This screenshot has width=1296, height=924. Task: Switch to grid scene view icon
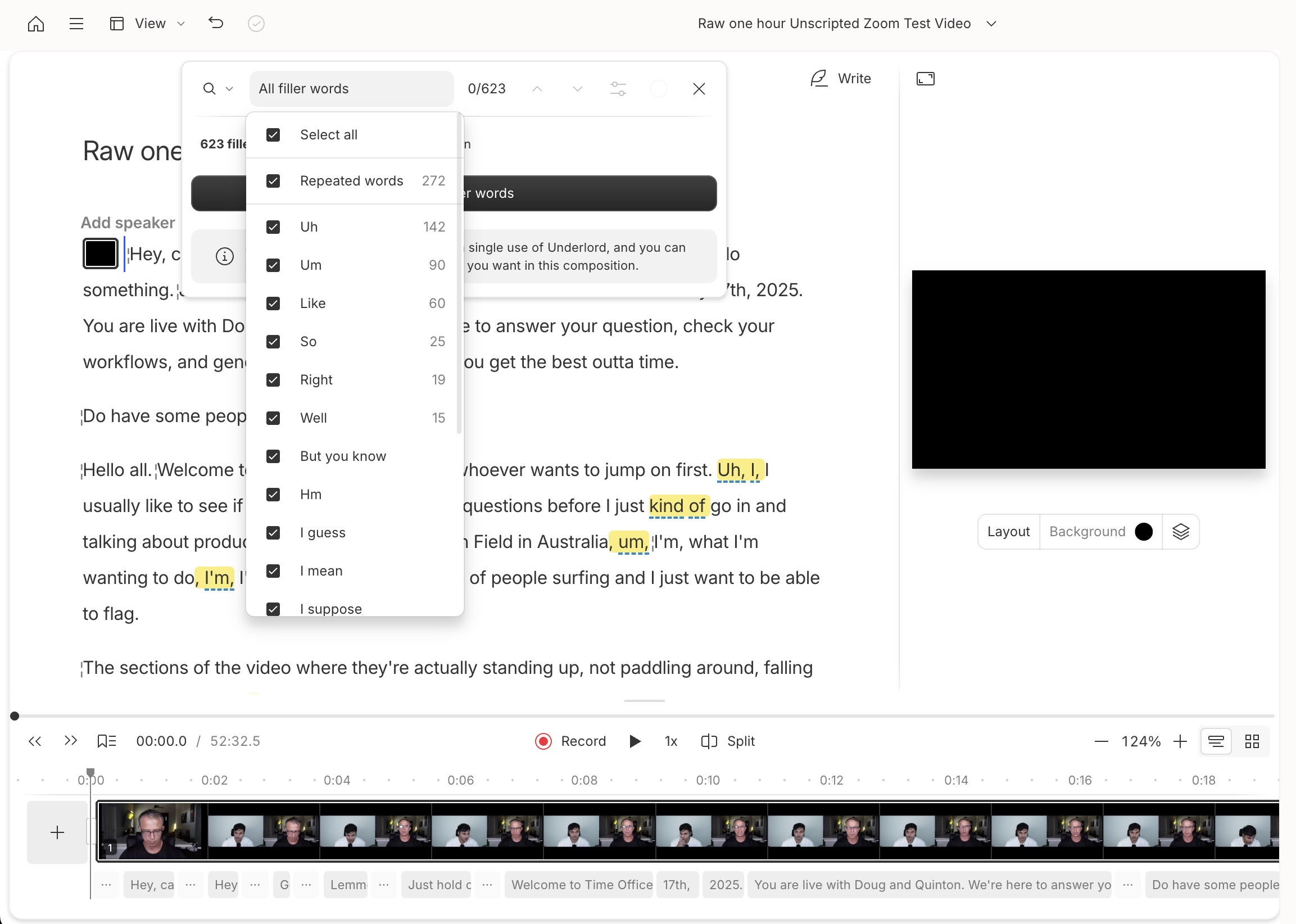(x=1252, y=741)
